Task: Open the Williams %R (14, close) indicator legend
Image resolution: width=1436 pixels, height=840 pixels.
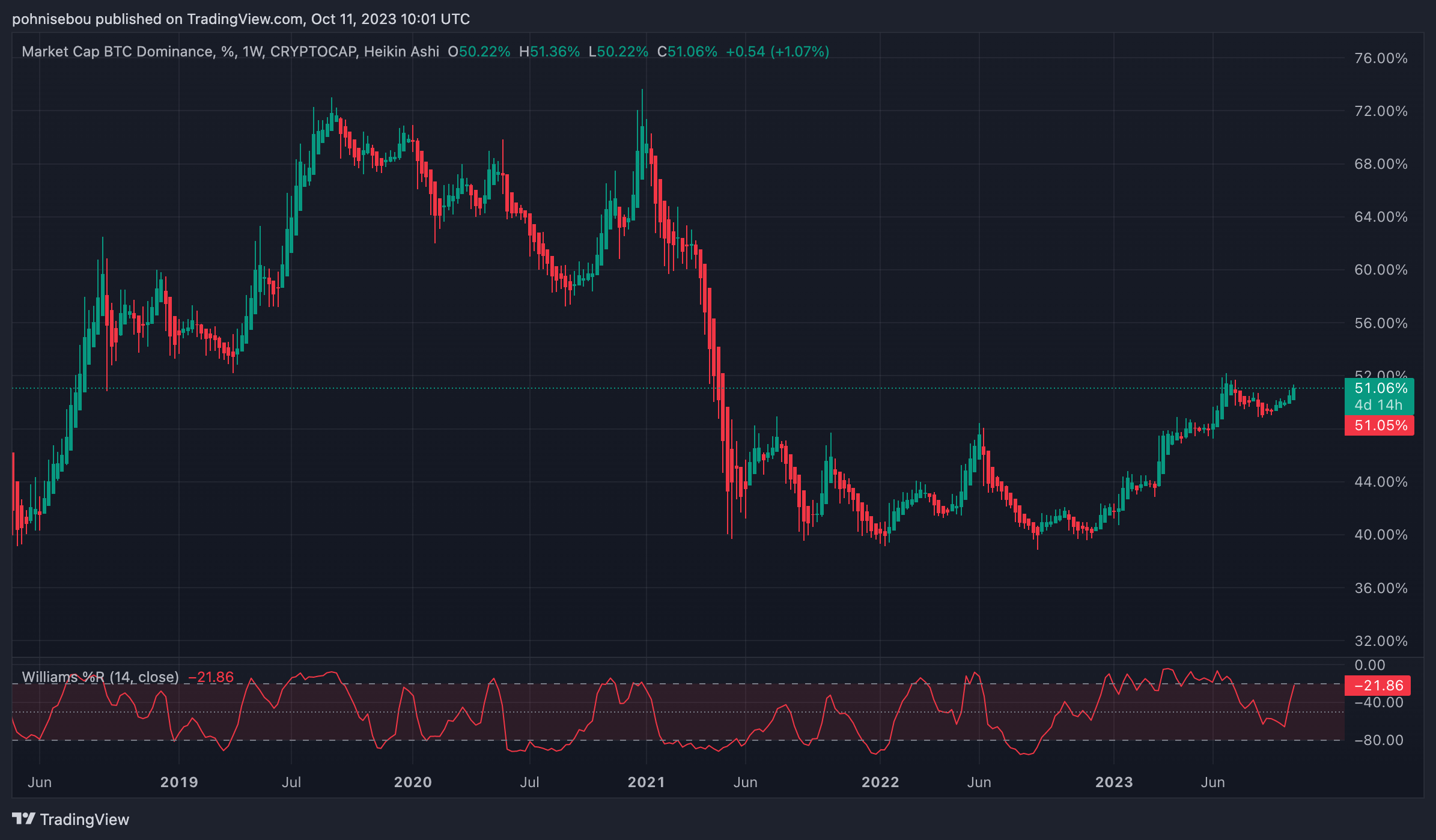Action: 100,677
